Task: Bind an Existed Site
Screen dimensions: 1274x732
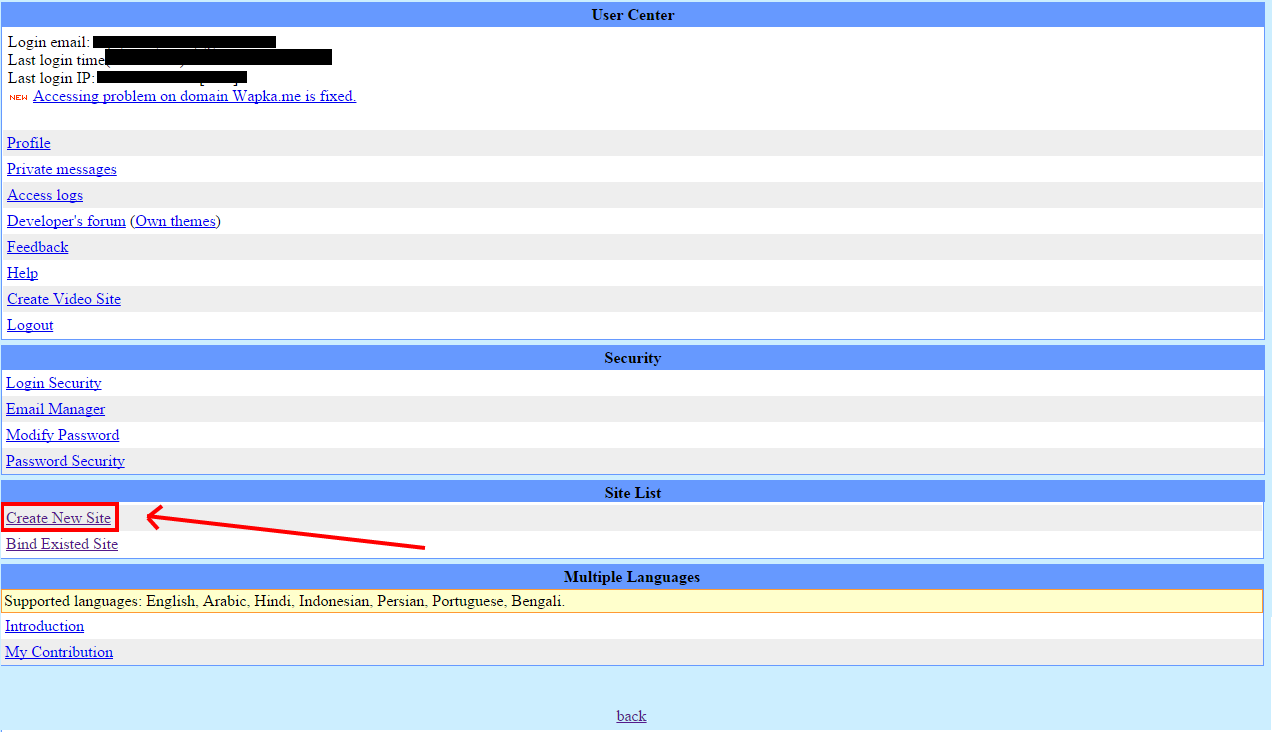Action: click(61, 544)
